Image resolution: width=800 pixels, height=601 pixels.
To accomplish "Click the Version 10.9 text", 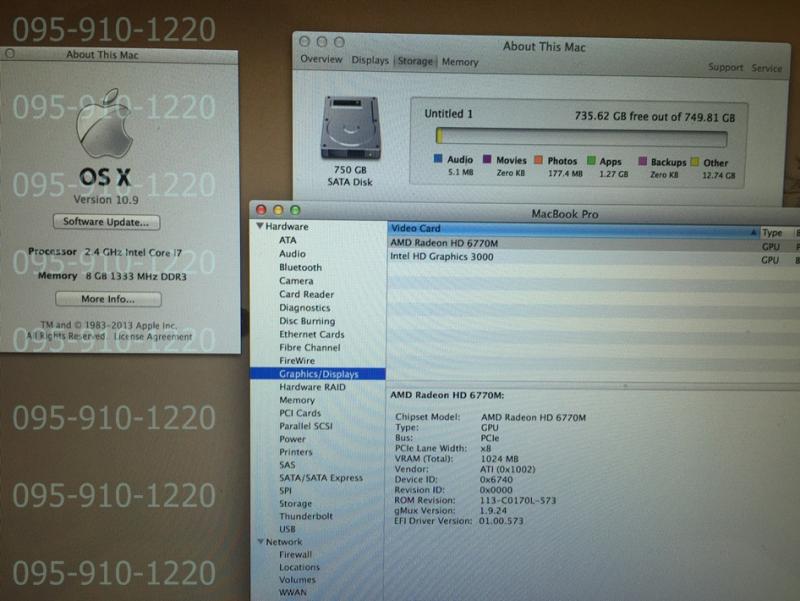I will [106, 199].
